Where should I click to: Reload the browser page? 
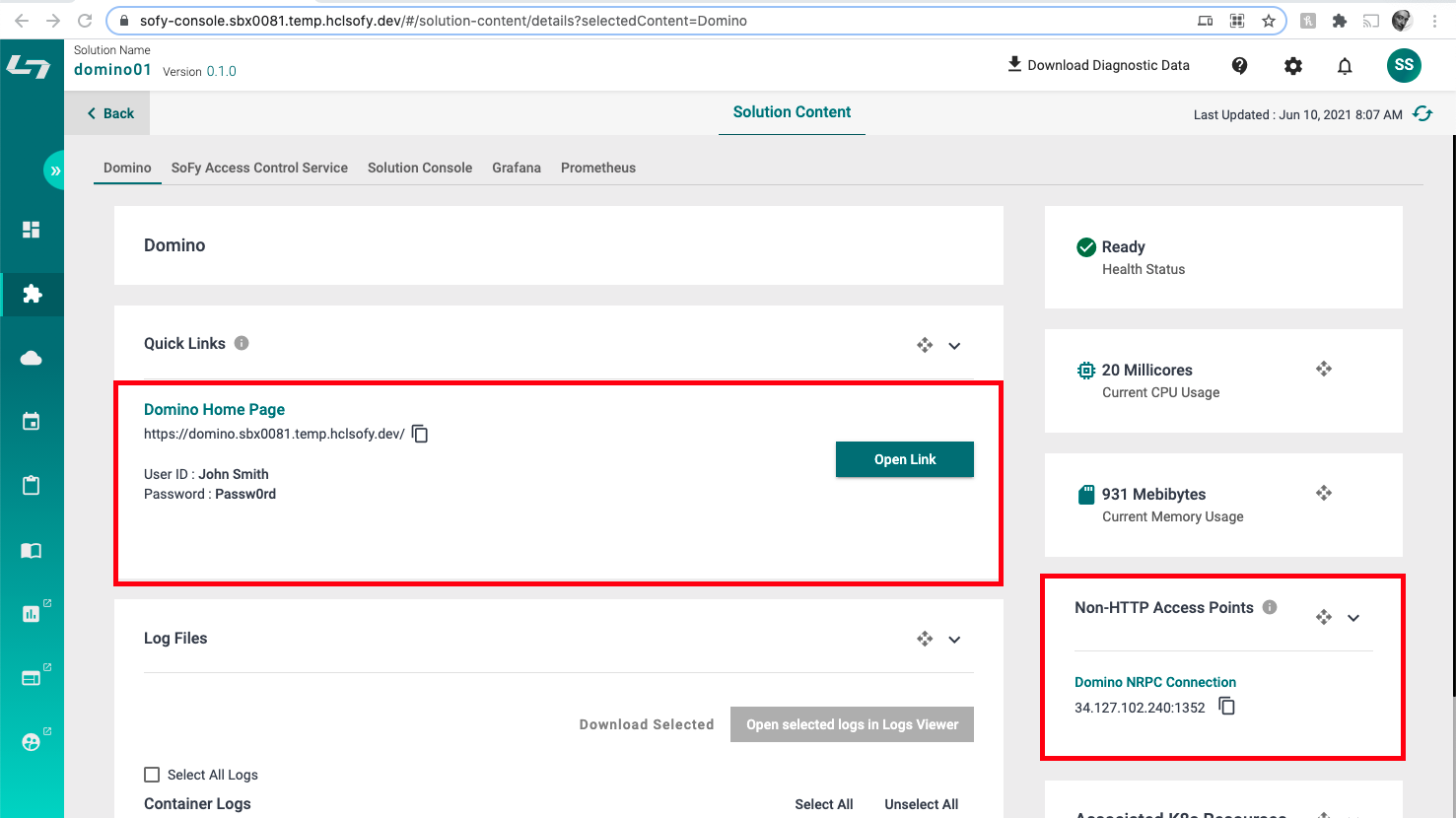(x=85, y=21)
